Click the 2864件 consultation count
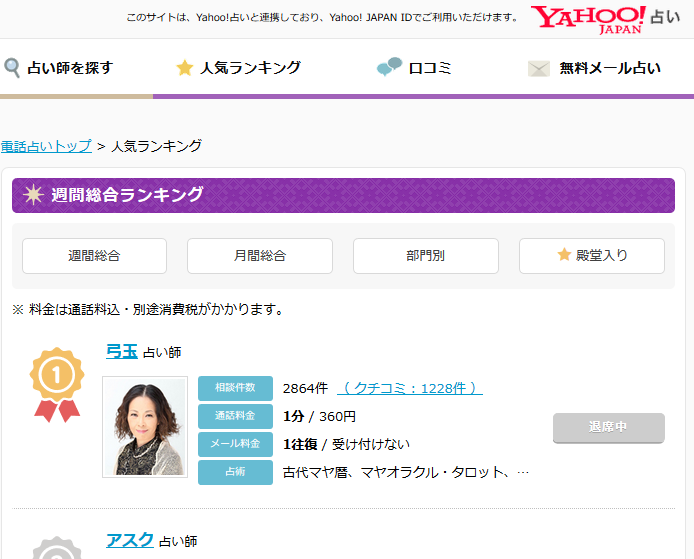 [305, 388]
